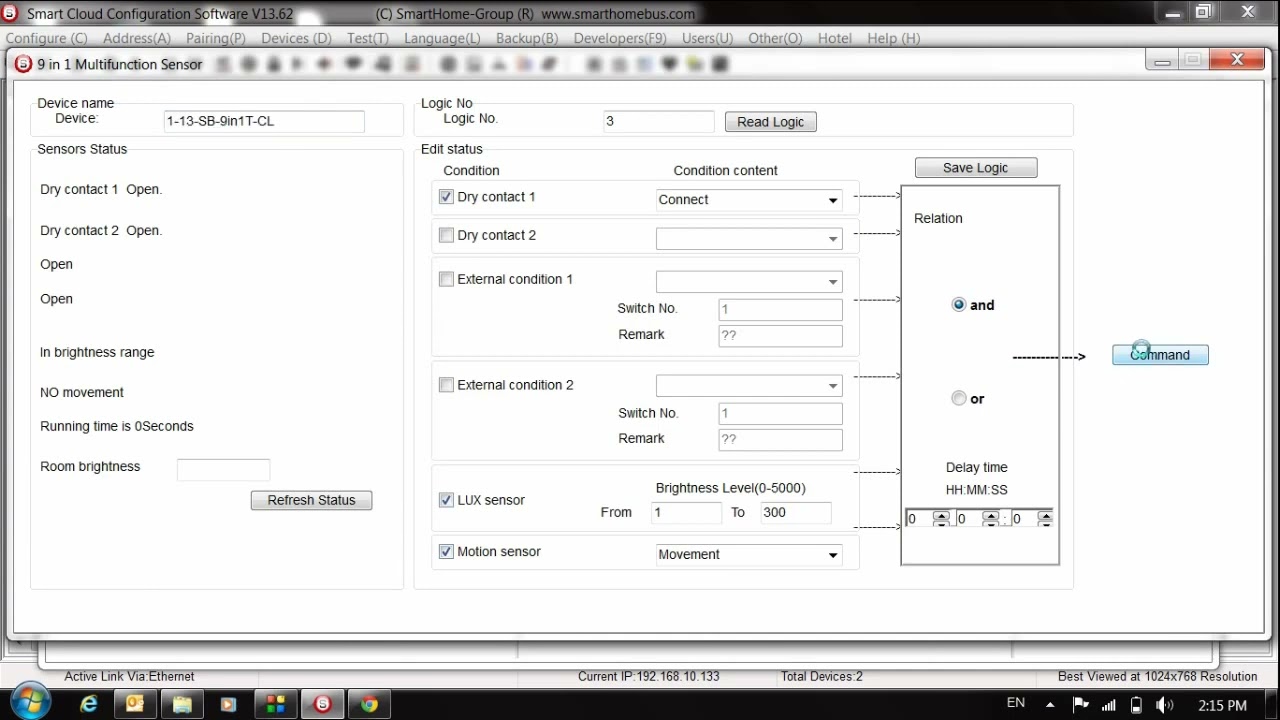The height and width of the screenshot is (720, 1280).
Task: Open Outlook from the taskbar
Action: point(135,704)
